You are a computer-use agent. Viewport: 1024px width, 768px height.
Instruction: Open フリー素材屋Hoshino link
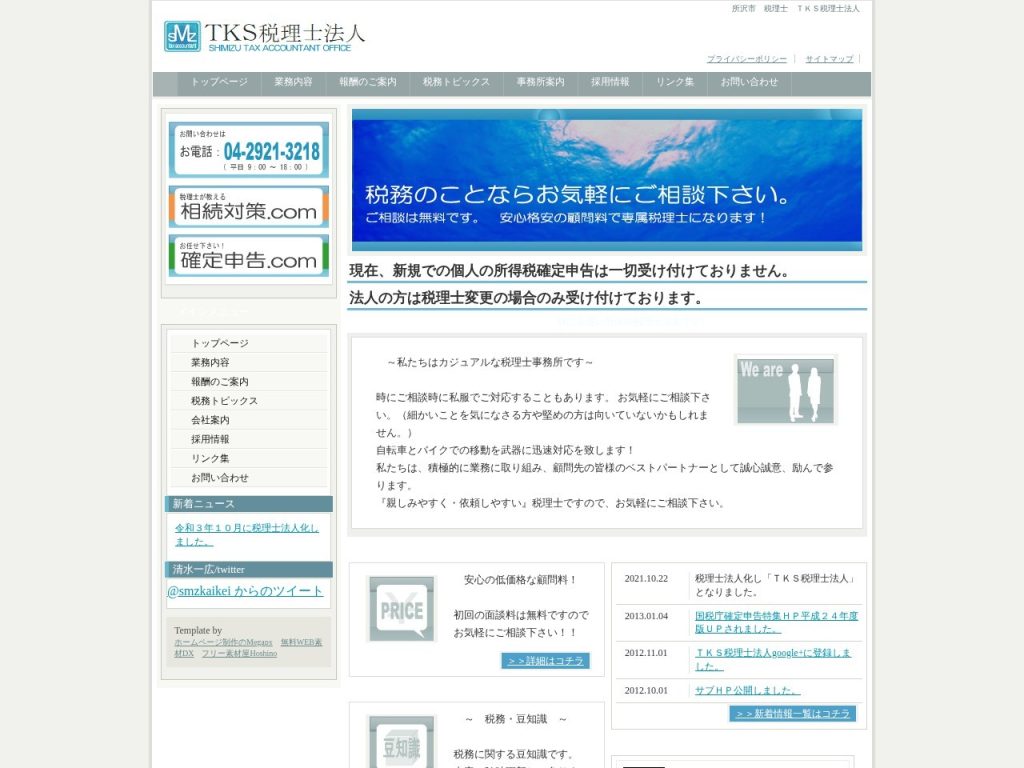tap(239, 653)
